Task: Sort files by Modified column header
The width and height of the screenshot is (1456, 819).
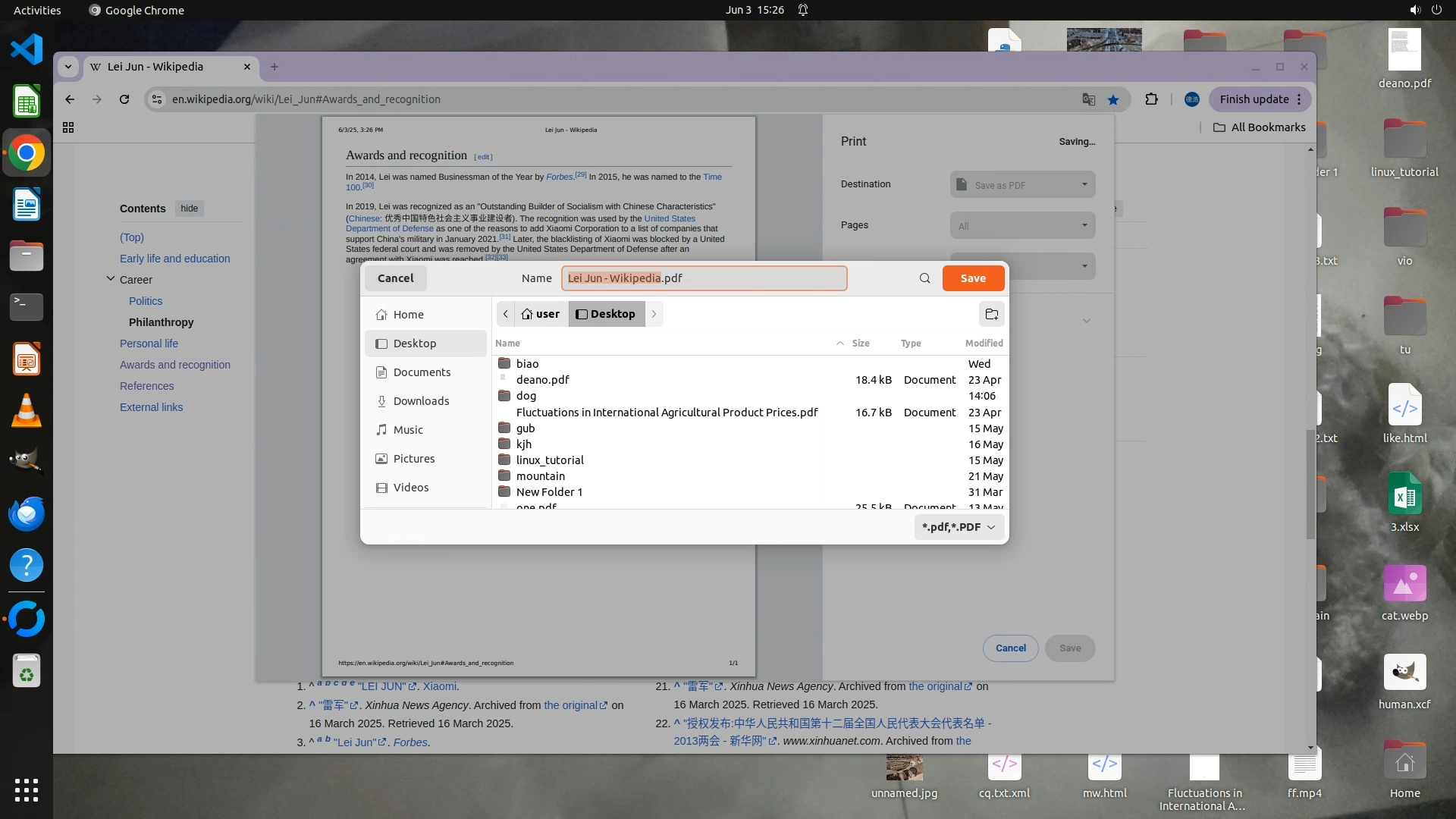Action: [x=984, y=344]
